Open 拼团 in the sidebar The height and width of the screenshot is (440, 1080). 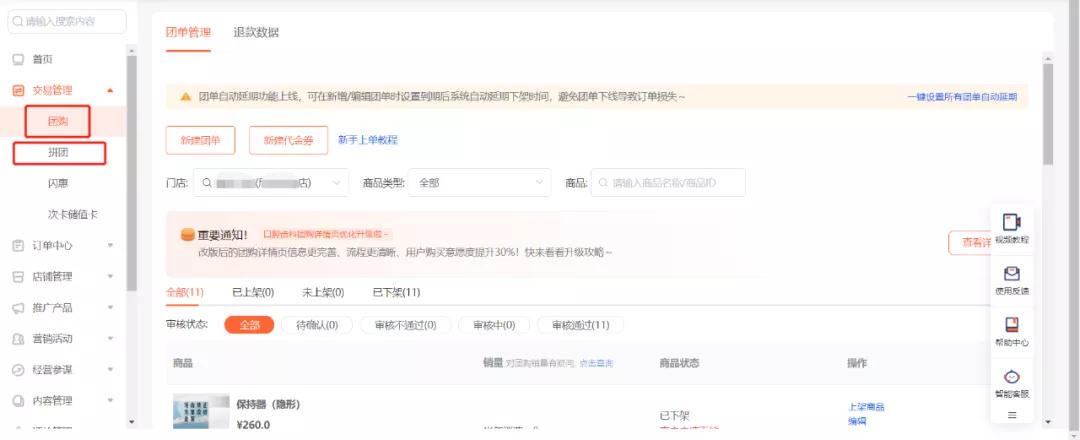coord(59,153)
